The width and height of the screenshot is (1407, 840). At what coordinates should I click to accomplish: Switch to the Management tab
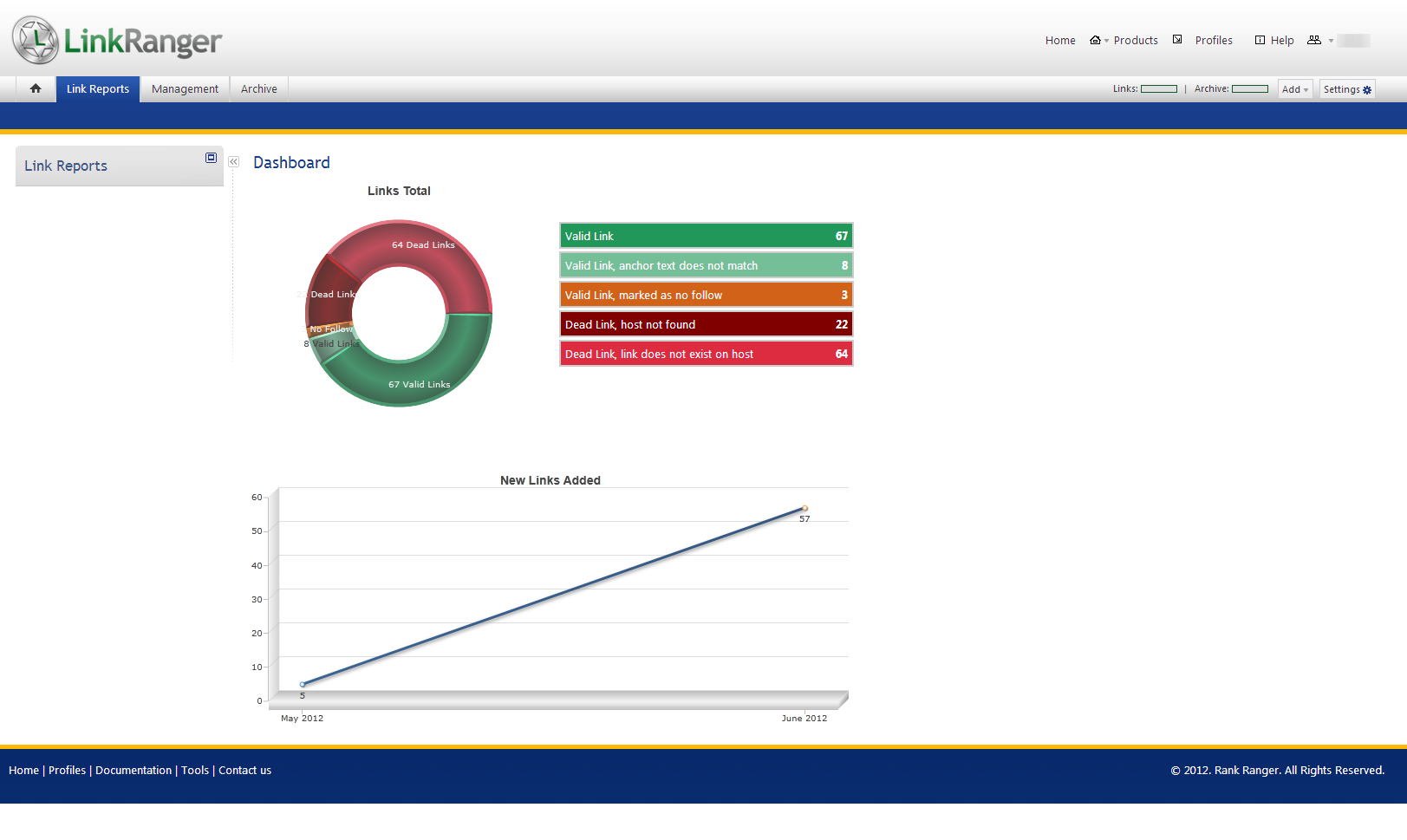coord(185,88)
